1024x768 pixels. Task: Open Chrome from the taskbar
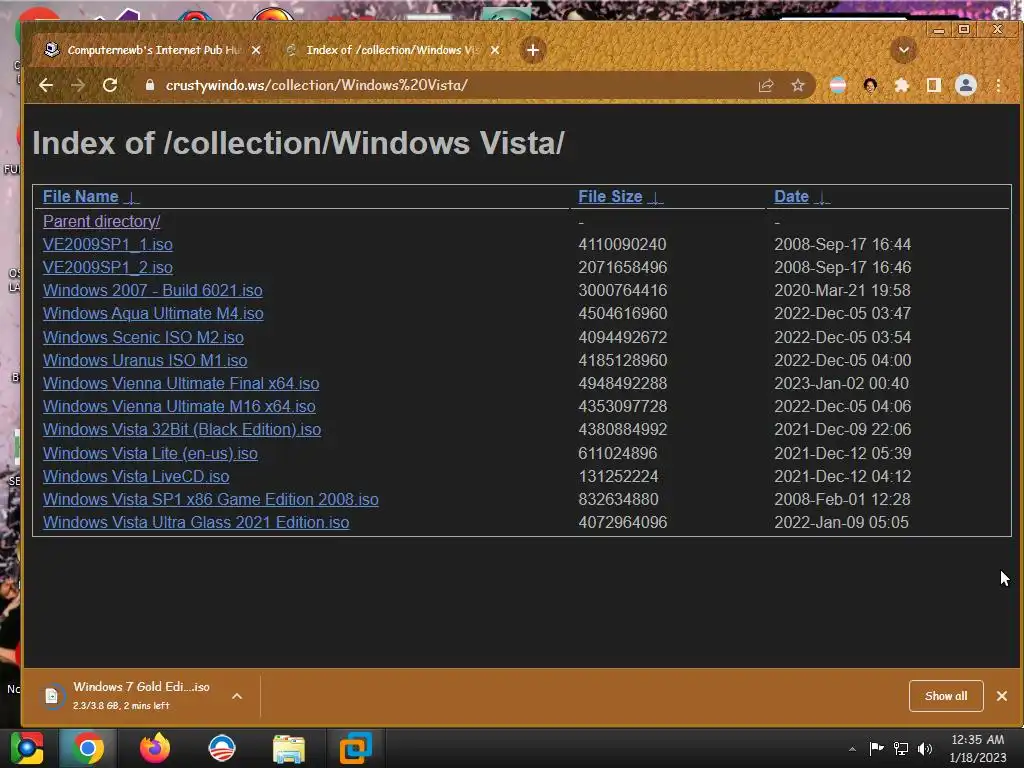(88, 748)
